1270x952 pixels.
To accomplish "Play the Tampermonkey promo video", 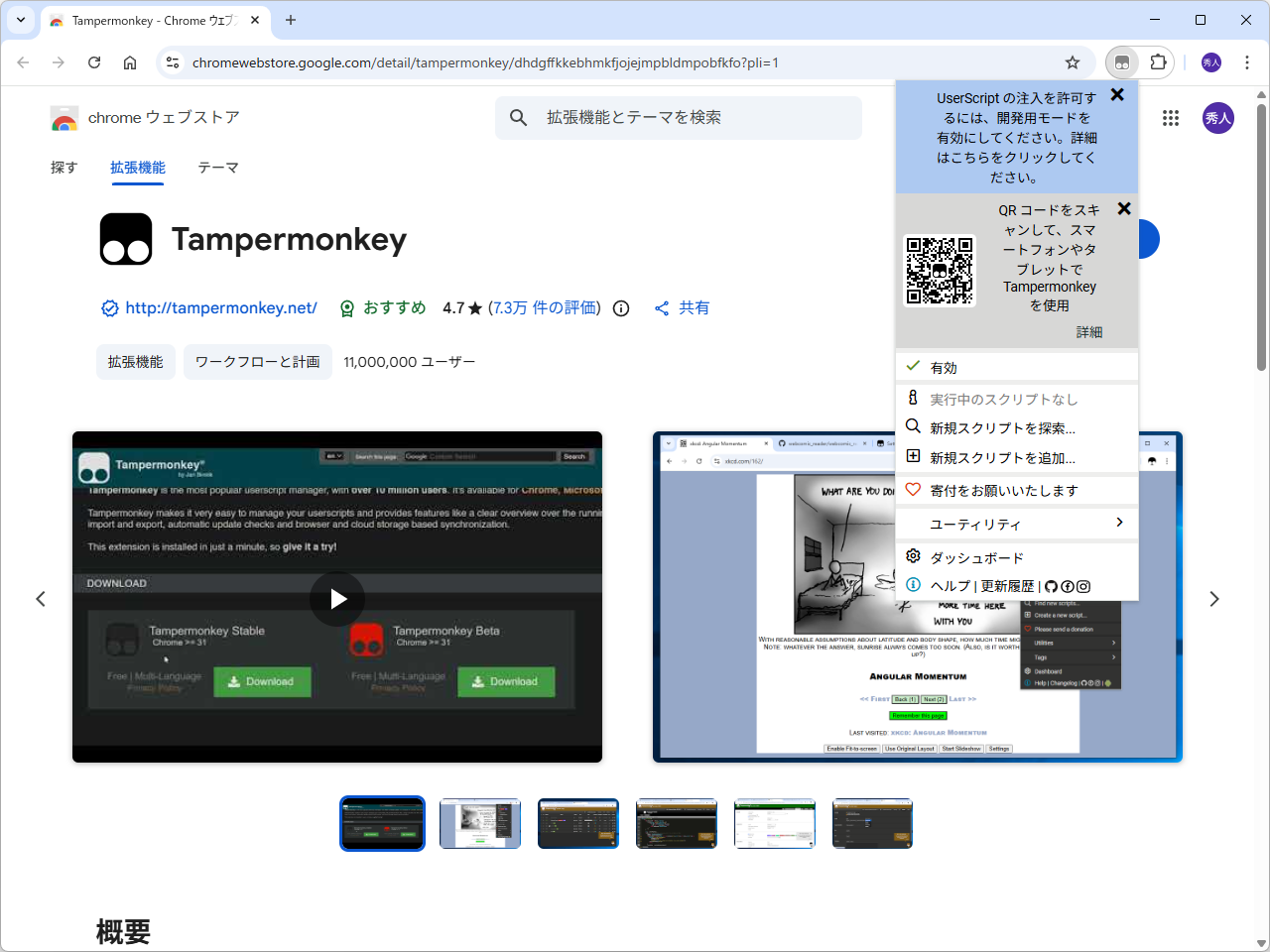I will click(337, 598).
